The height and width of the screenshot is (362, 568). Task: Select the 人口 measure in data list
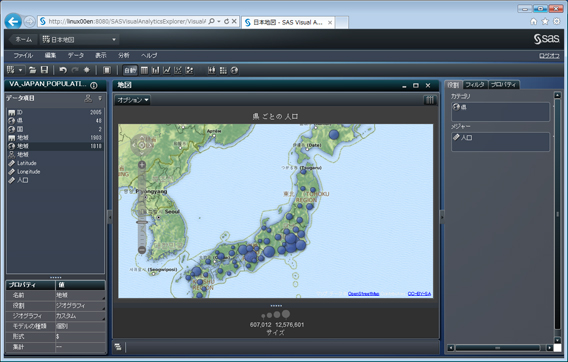click(x=55, y=180)
